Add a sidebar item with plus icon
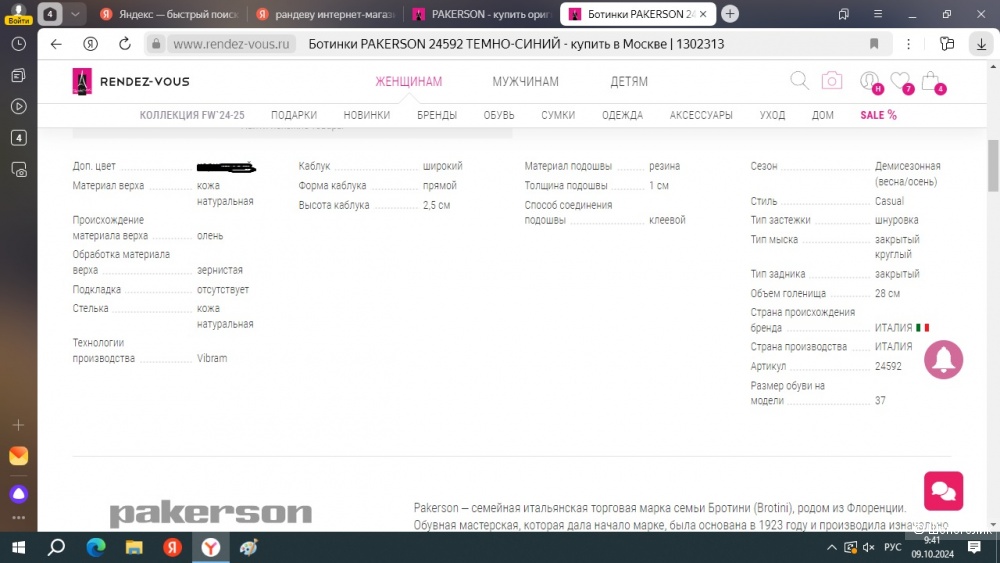This screenshot has height=563, width=1000. (18, 425)
